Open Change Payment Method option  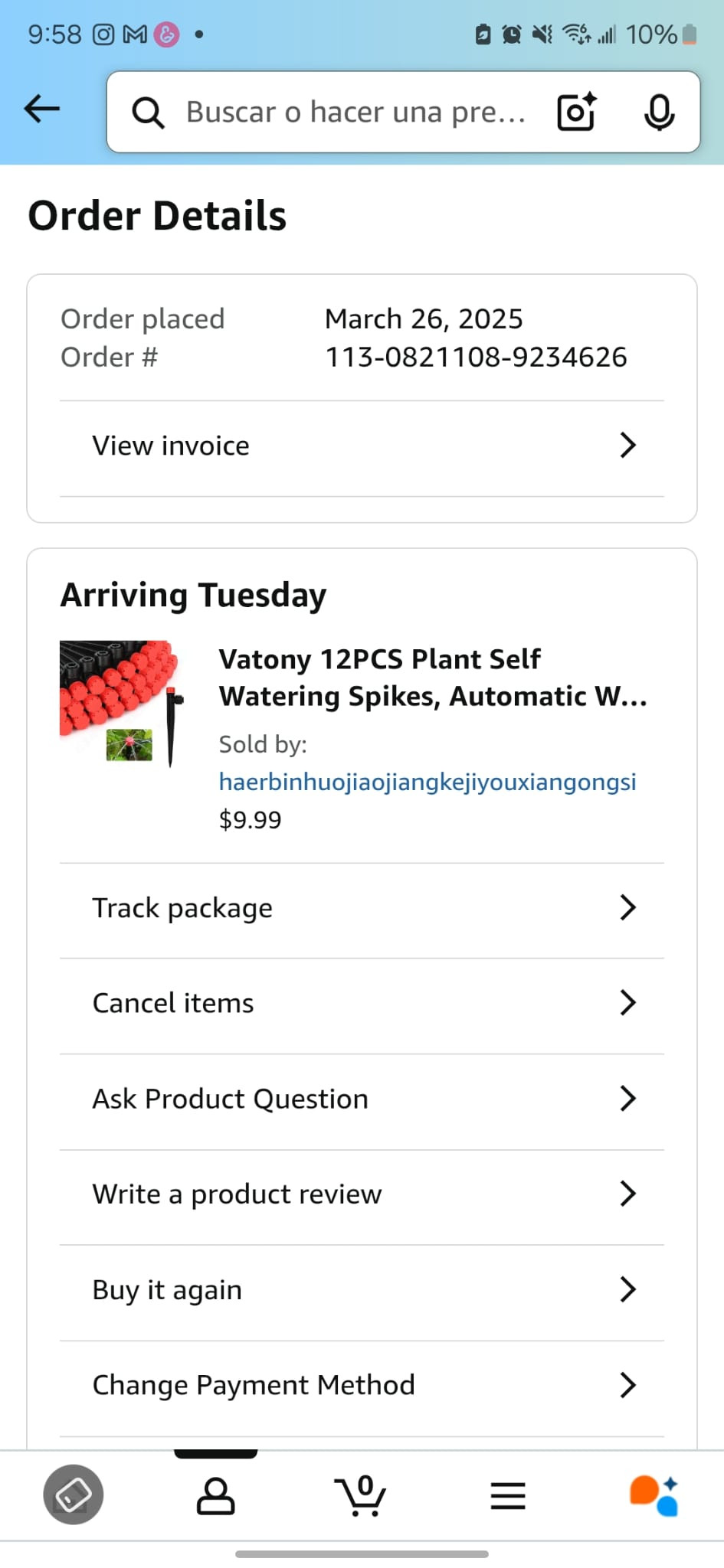click(254, 1385)
